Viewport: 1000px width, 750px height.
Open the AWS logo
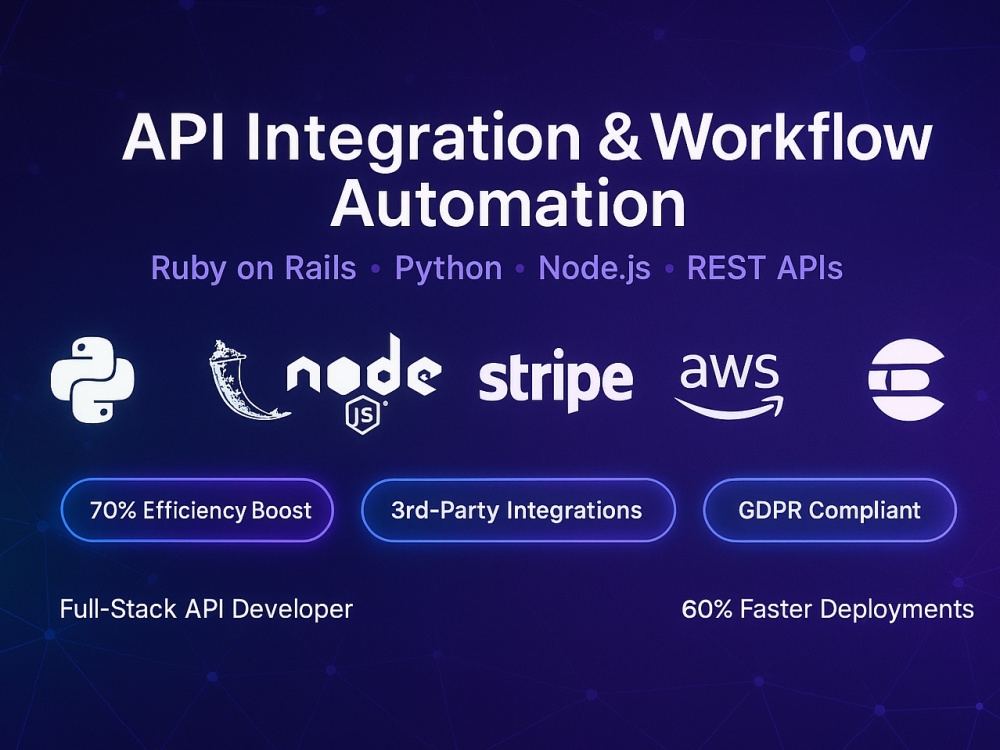729,386
